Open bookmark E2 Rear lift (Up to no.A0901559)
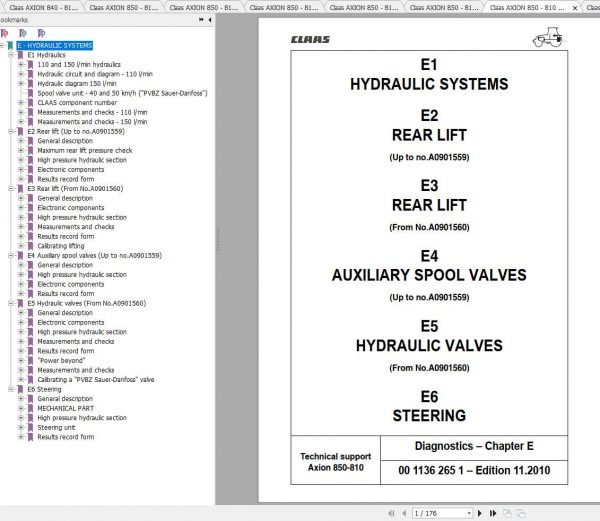The height and width of the screenshot is (521, 600). coord(76,132)
